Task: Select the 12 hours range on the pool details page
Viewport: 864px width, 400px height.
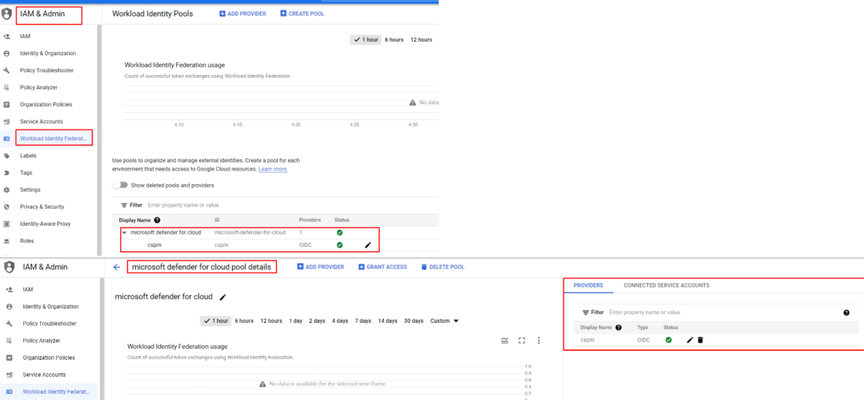Action: pos(271,321)
